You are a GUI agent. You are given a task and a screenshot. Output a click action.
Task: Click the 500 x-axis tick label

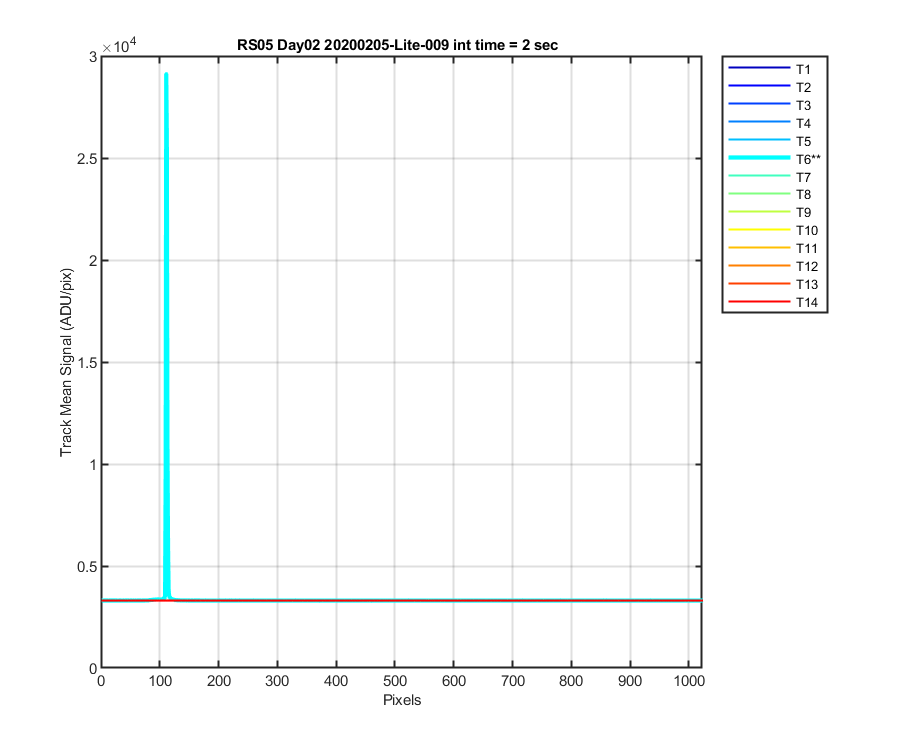pyautogui.click(x=395, y=681)
